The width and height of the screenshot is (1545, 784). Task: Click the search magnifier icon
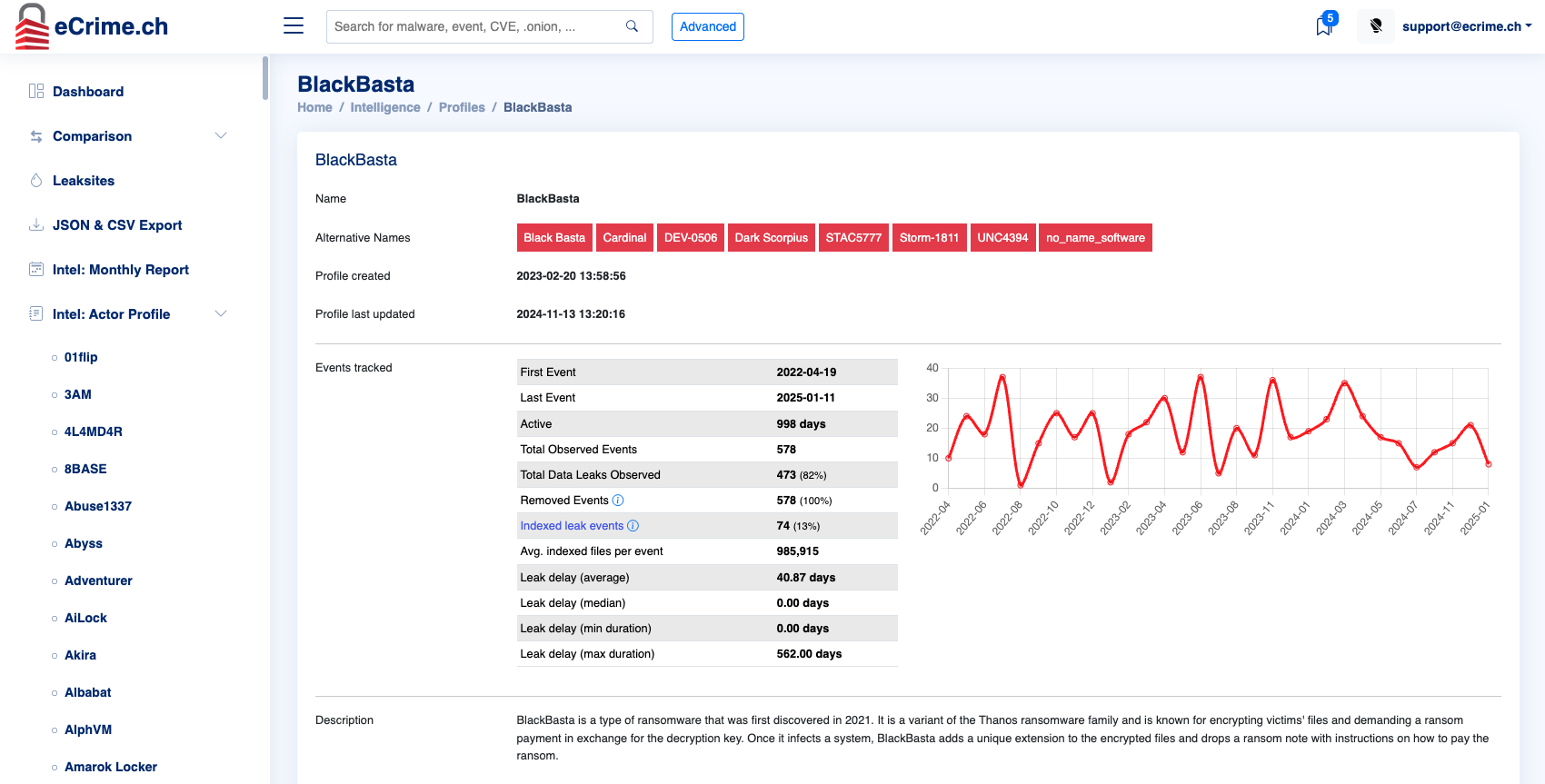632,26
